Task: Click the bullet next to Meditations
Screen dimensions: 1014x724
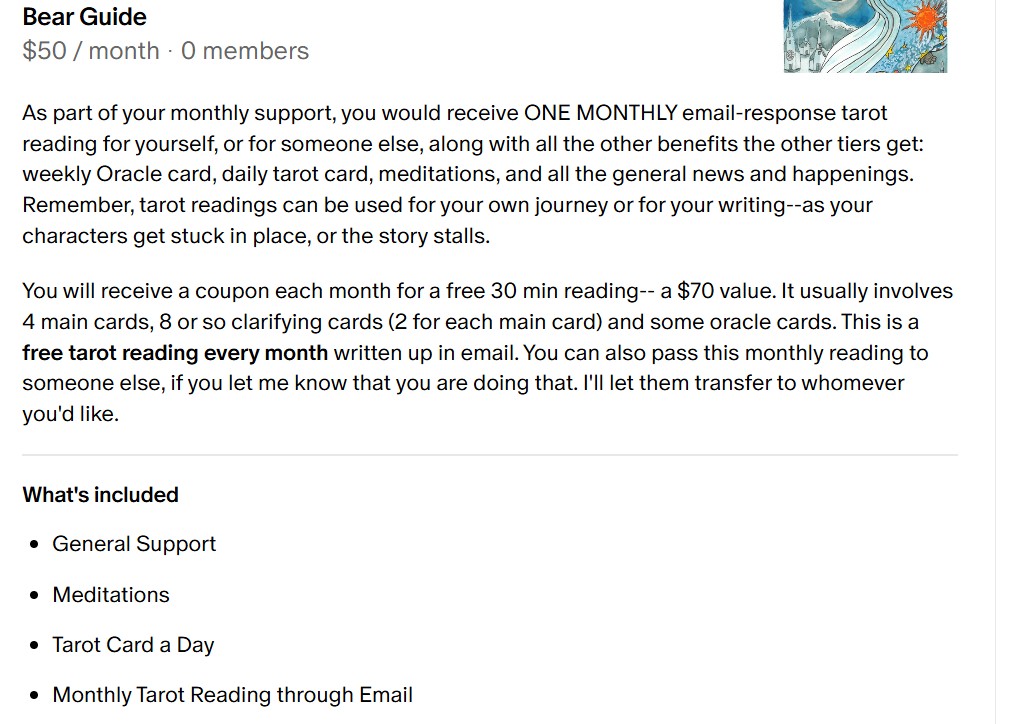Action: tap(35, 596)
